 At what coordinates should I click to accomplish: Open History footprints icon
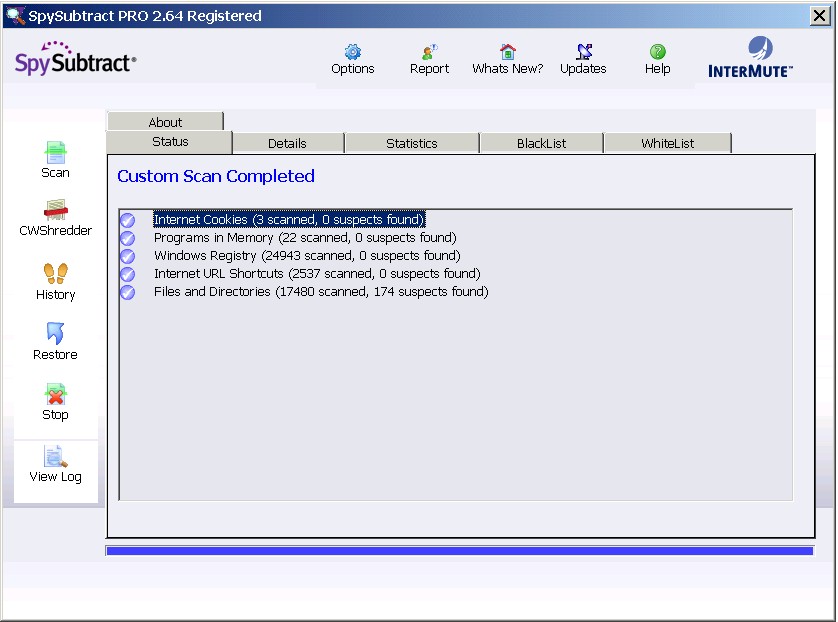pos(56,273)
